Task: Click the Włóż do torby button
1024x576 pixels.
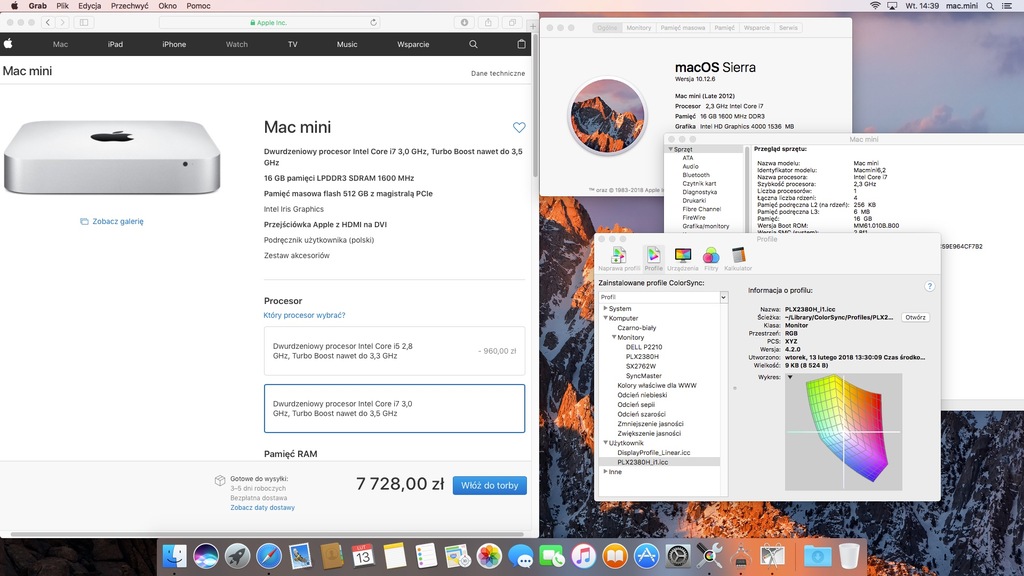Action: click(x=490, y=485)
